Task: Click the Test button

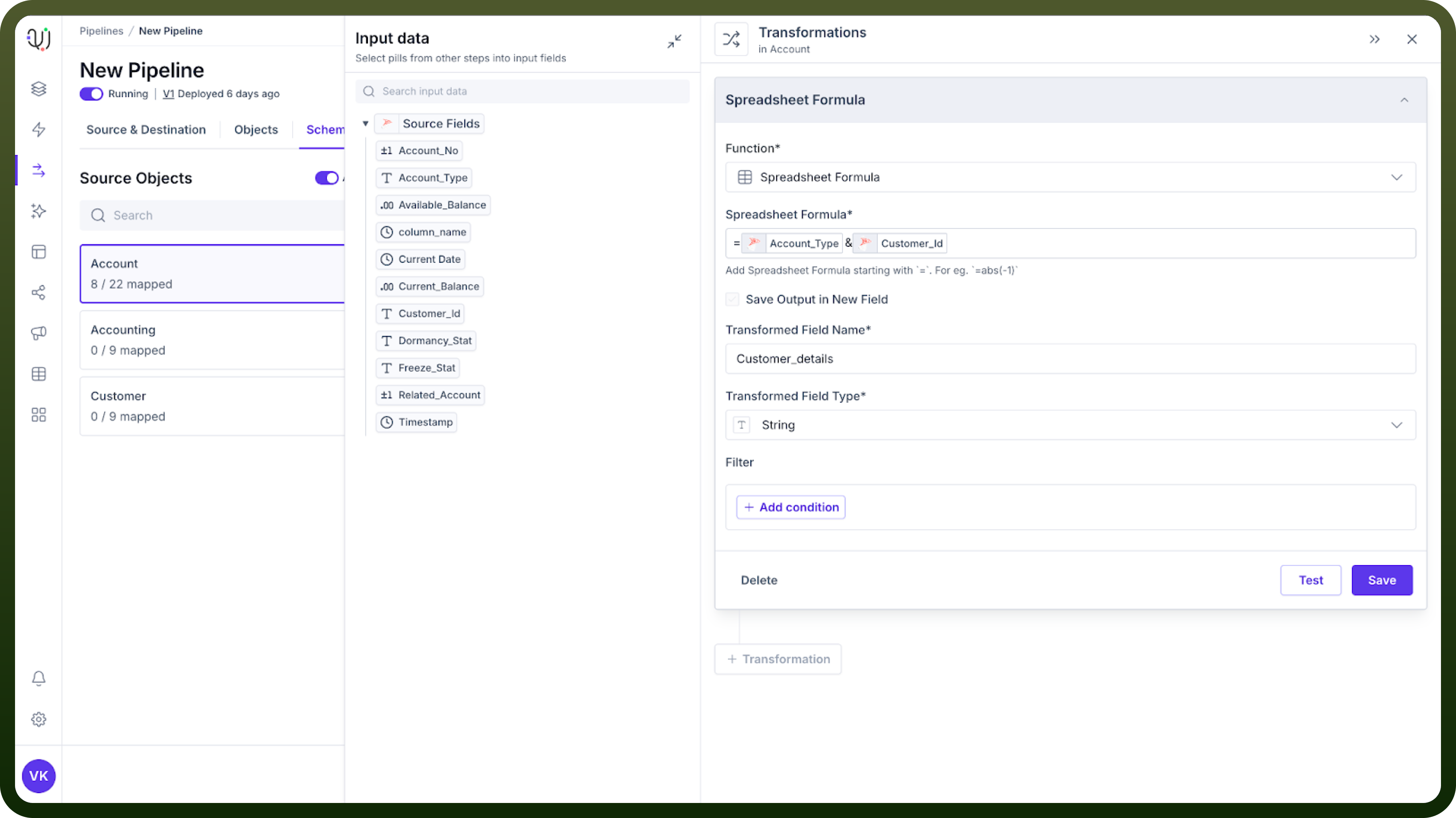Action: pos(1311,580)
